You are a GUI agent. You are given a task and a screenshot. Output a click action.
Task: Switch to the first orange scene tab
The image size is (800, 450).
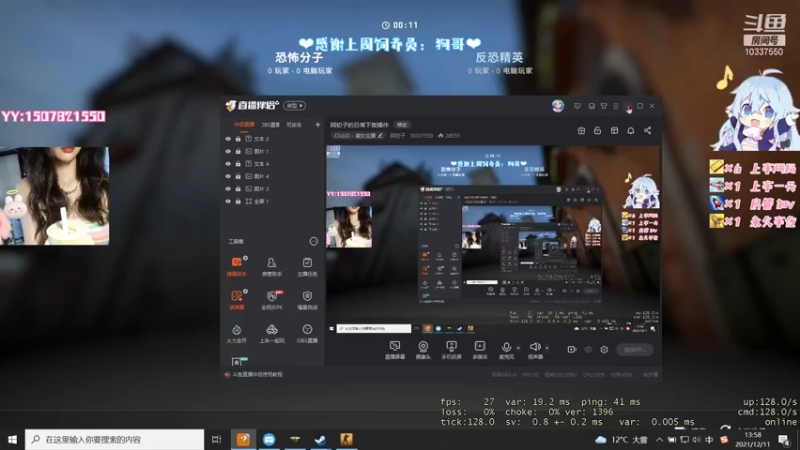[244, 124]
